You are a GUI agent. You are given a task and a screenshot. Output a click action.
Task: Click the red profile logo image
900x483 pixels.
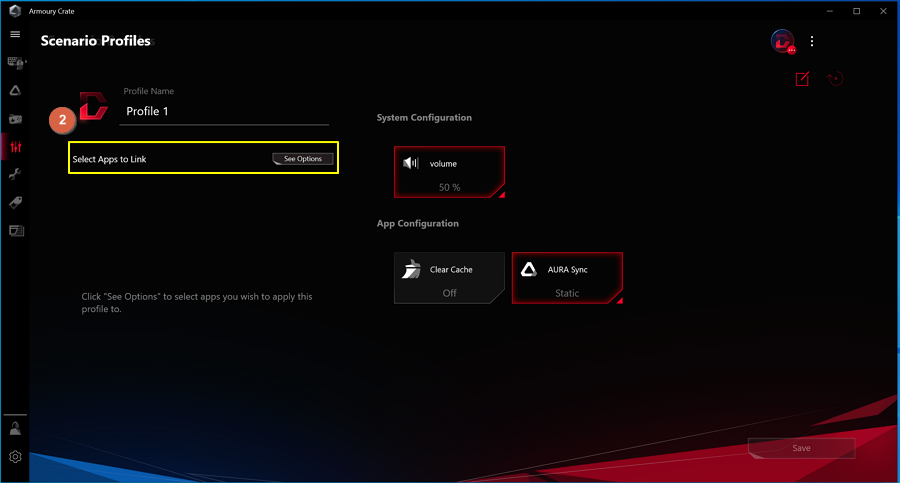93,106
